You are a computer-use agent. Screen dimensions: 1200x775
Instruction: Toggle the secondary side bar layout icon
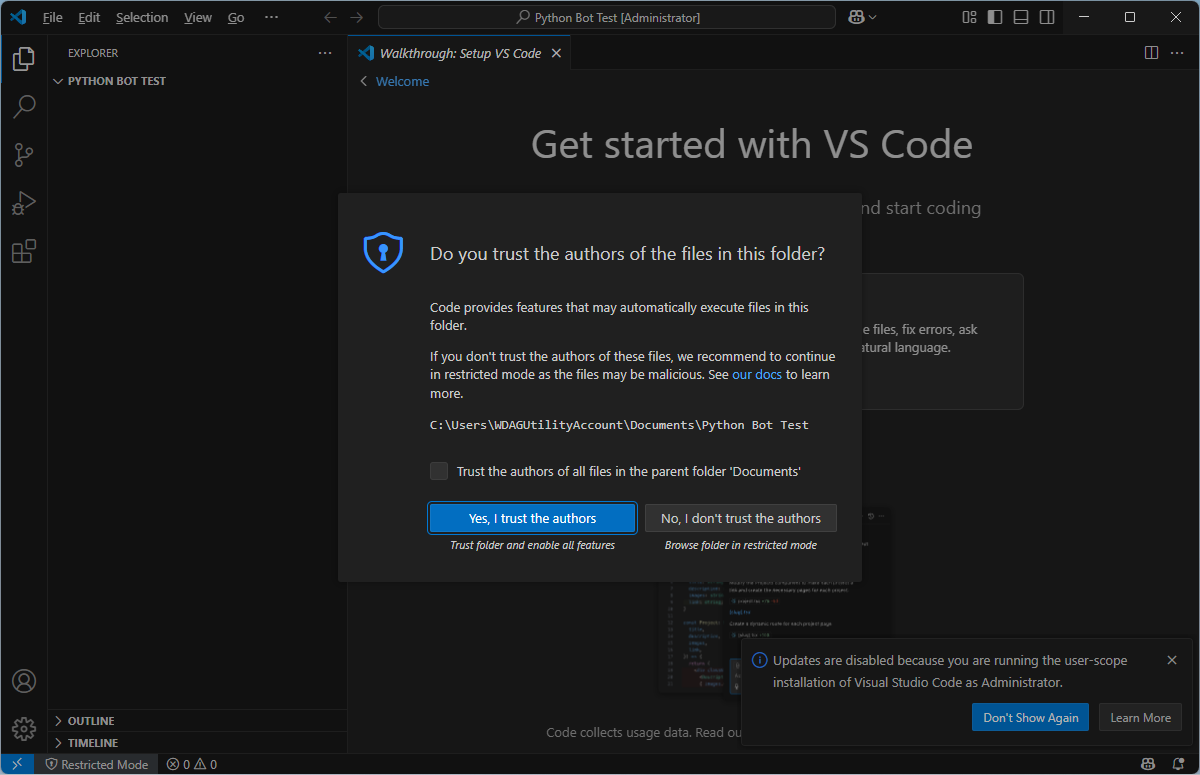click(1047, 17)
